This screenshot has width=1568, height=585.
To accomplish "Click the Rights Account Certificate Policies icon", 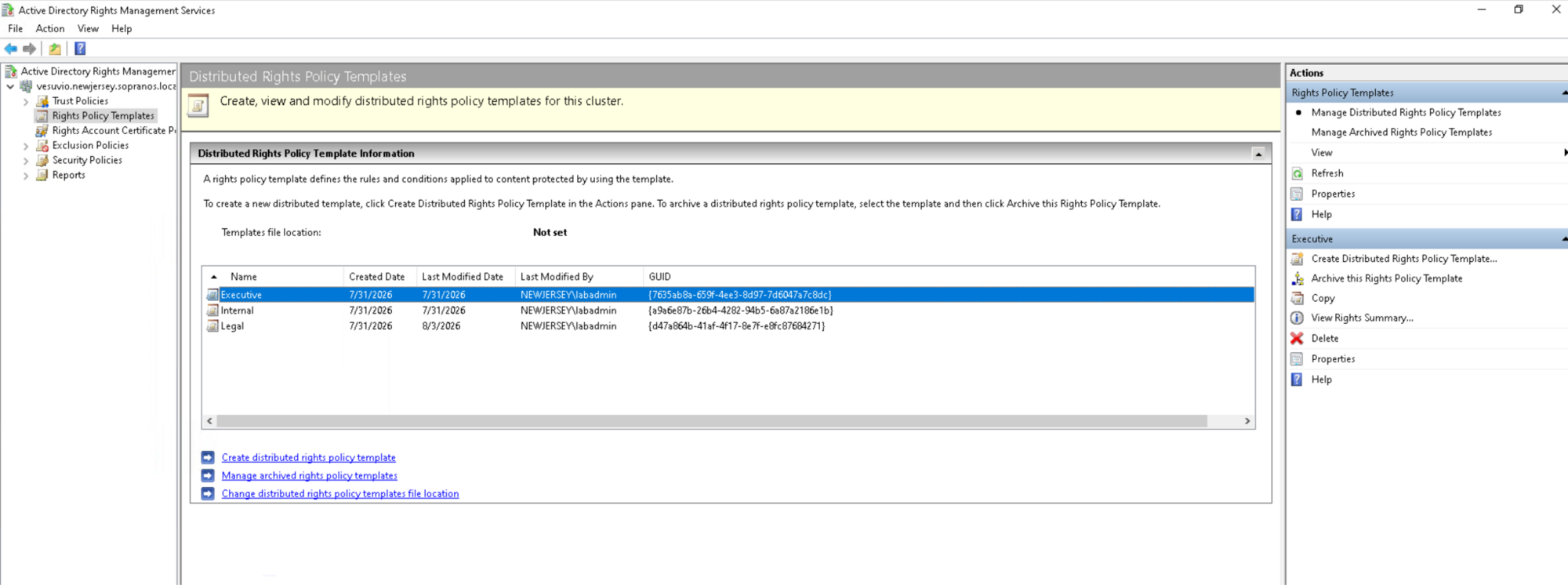I will pyautogui.click(x=42, y=131).
